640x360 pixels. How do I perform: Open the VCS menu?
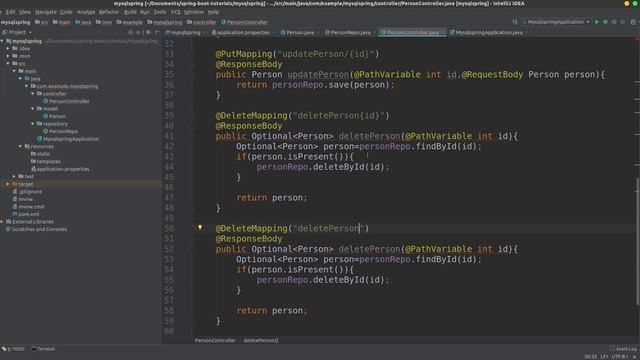[x=176, y=12]
